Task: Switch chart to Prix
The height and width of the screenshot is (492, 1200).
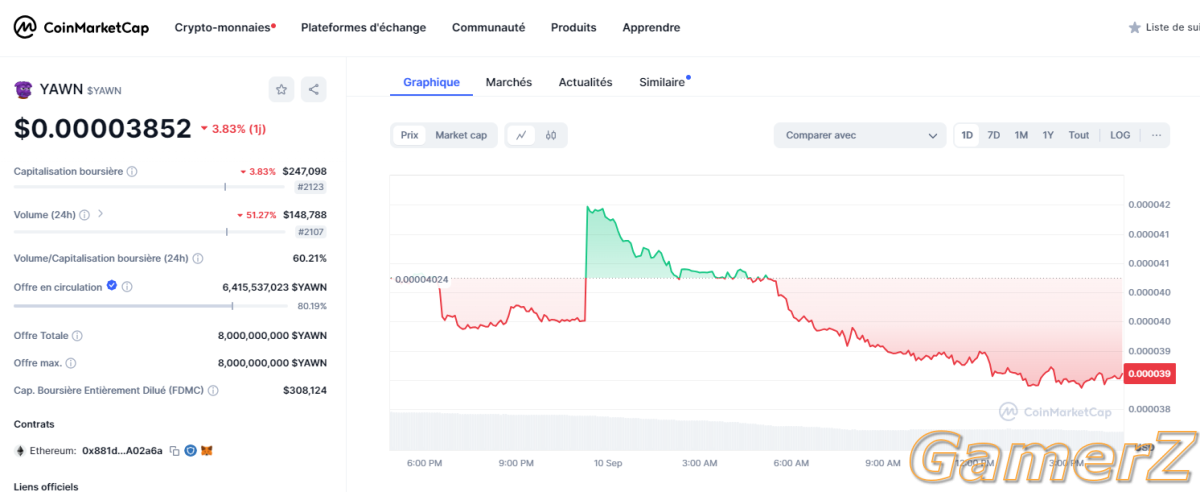Action: pos(409,135)
